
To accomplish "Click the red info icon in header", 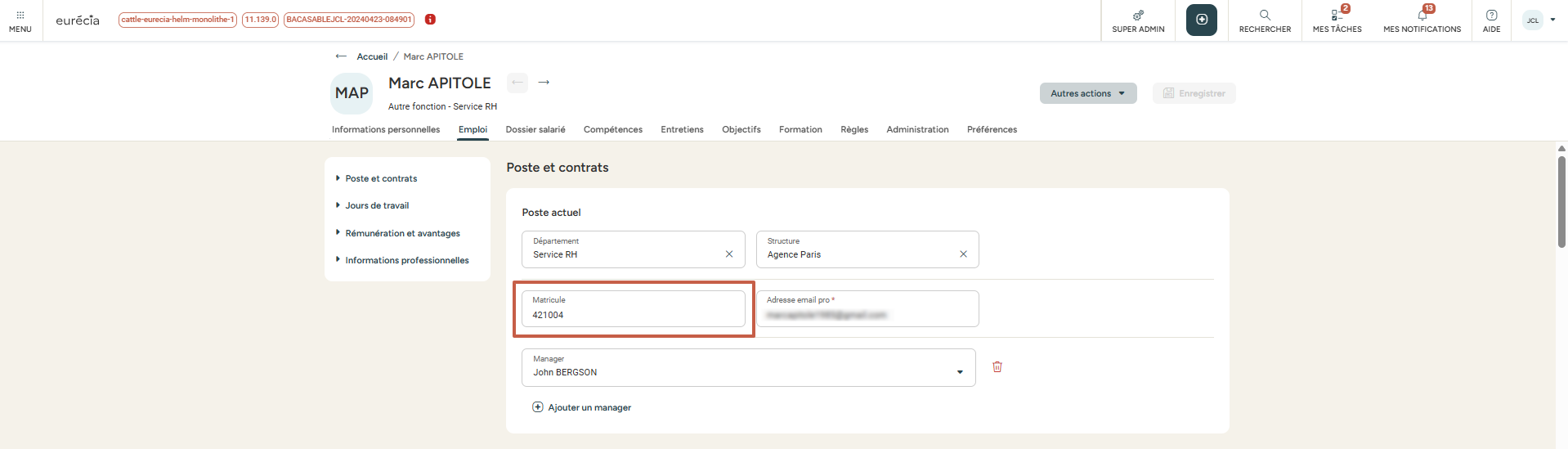I will pos(430,20).
